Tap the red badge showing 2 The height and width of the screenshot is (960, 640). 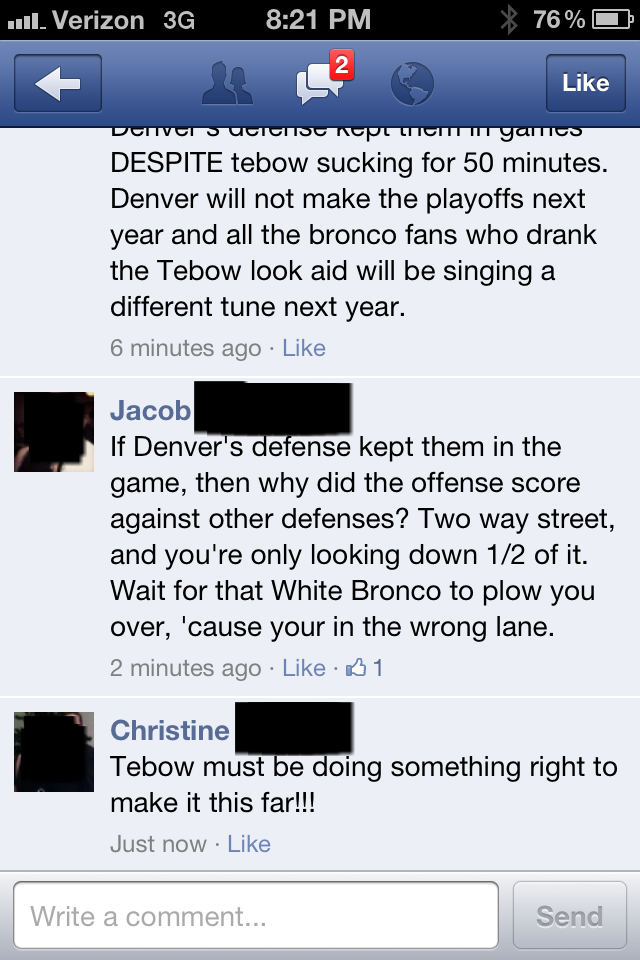pyautogui.click(x=342, y=65)
